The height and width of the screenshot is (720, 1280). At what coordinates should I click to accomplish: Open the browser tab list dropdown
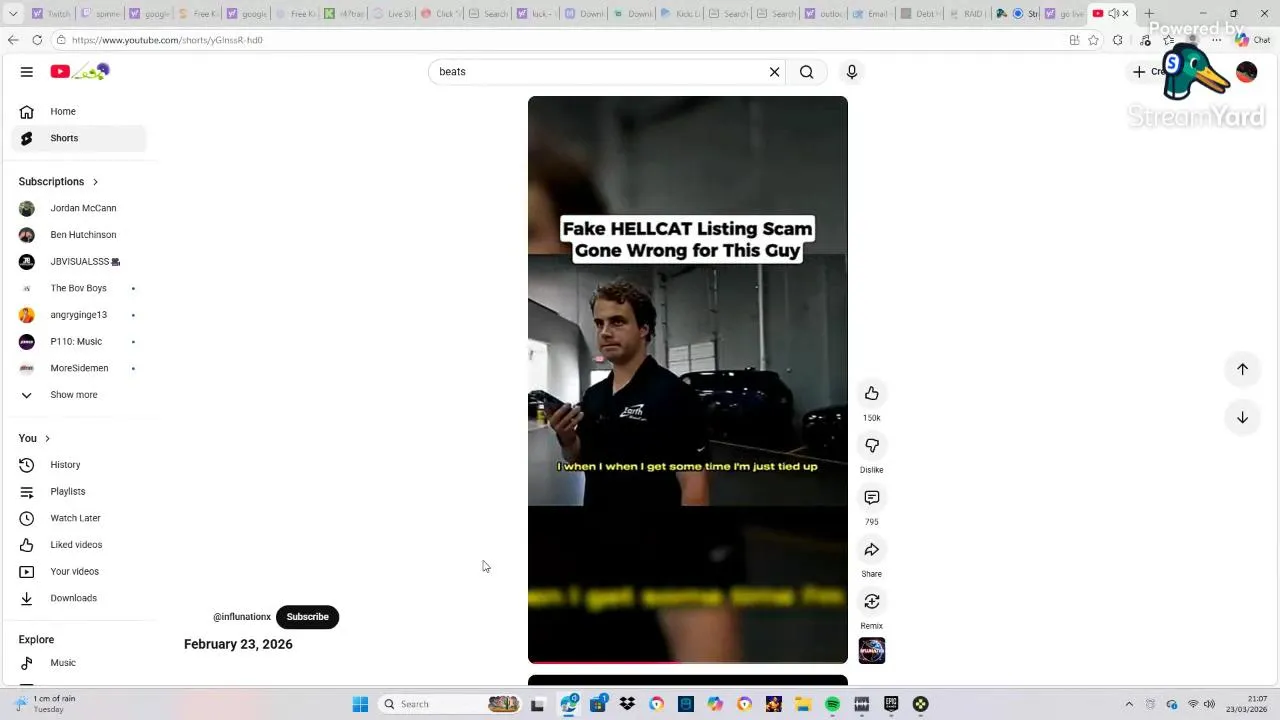[x=13, y=14]
